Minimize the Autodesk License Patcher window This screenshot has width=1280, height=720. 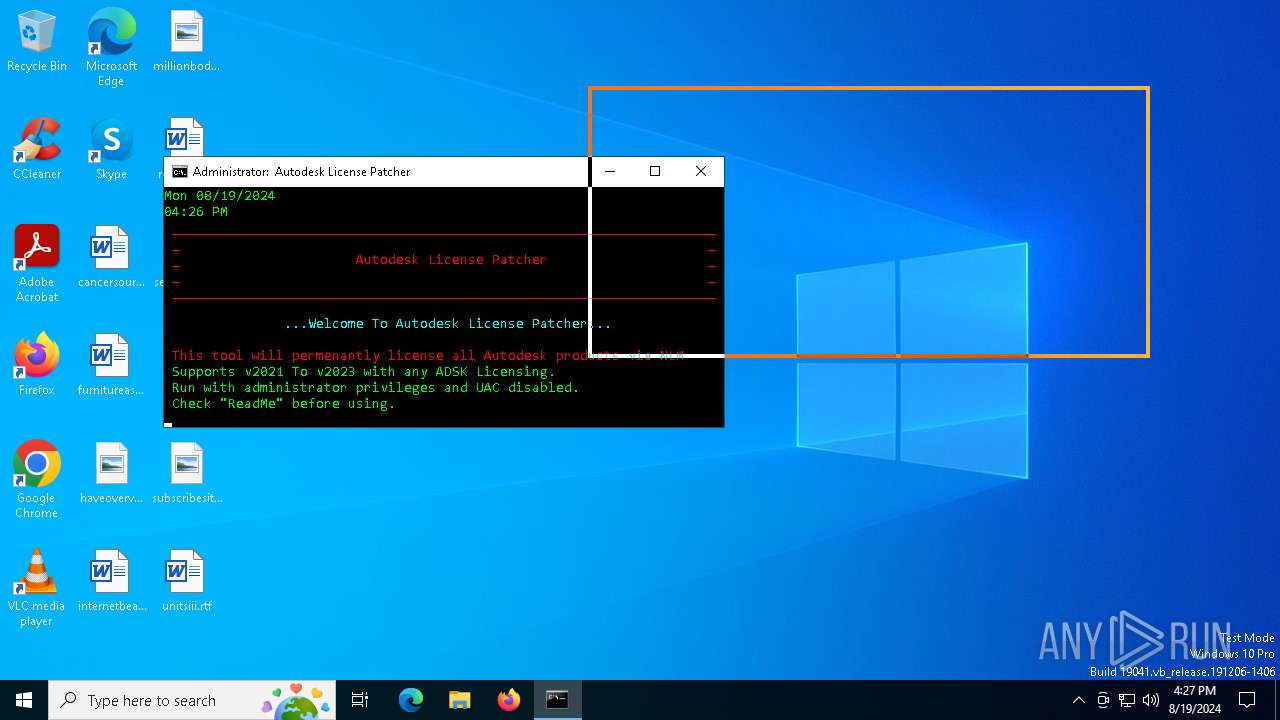point(609,172)
